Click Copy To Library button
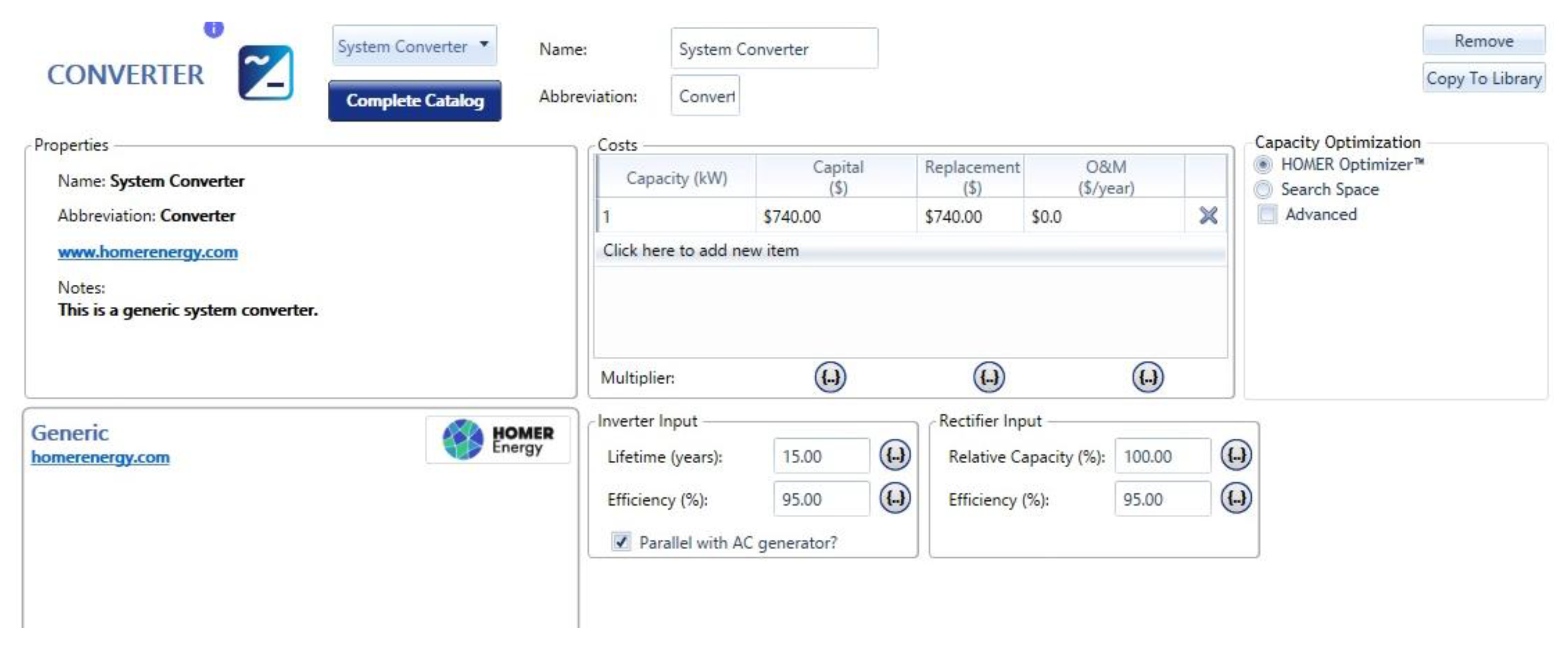The image size is (1568, 649). 1483,78
